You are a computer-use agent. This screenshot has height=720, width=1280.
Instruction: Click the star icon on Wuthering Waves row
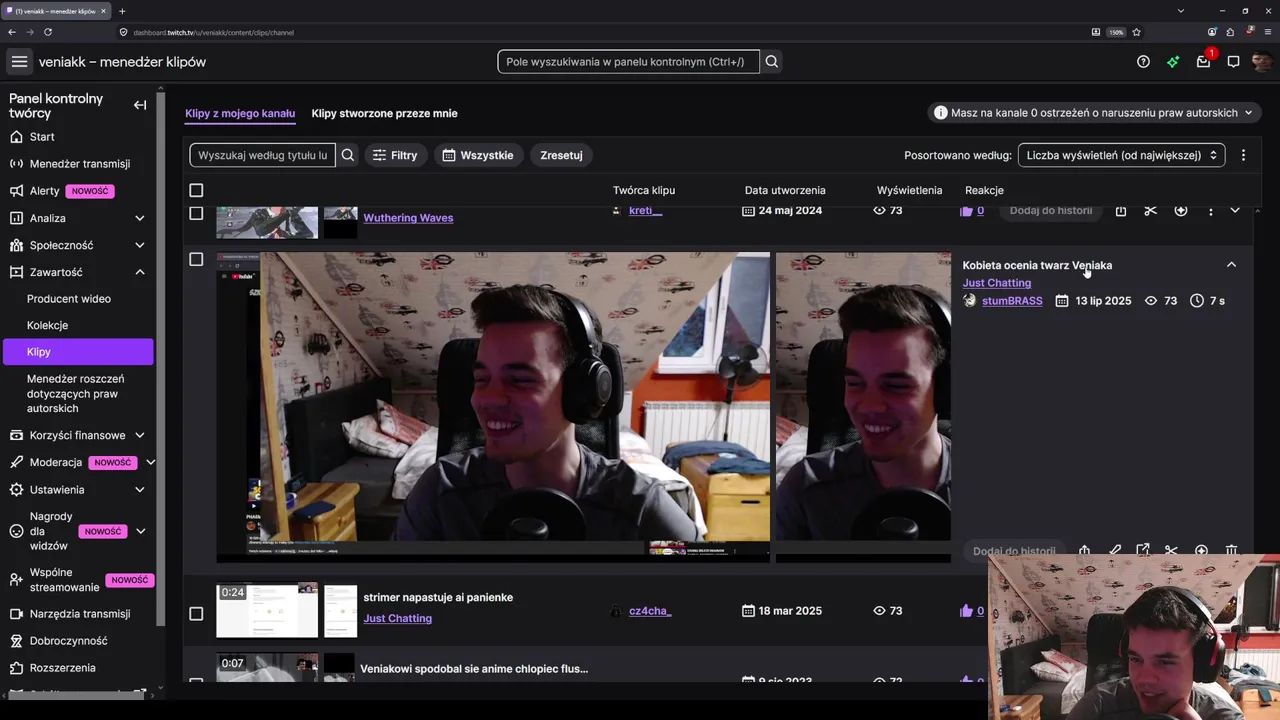1181,211
